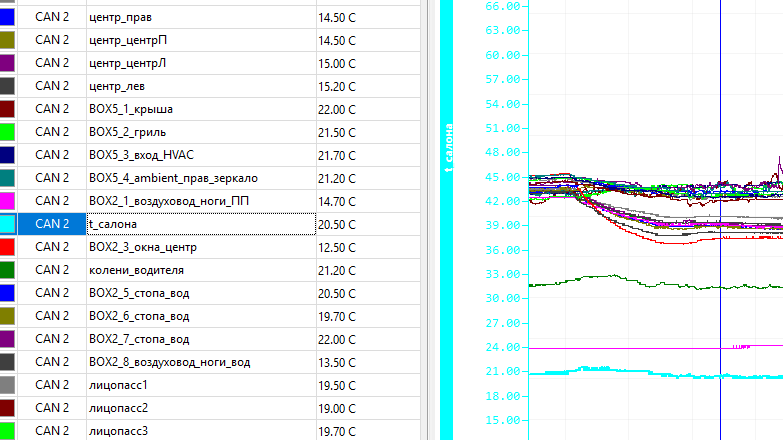
Task: Click the highlighted CAN 2 cell of t_салона
Action: tap(52, 224)
